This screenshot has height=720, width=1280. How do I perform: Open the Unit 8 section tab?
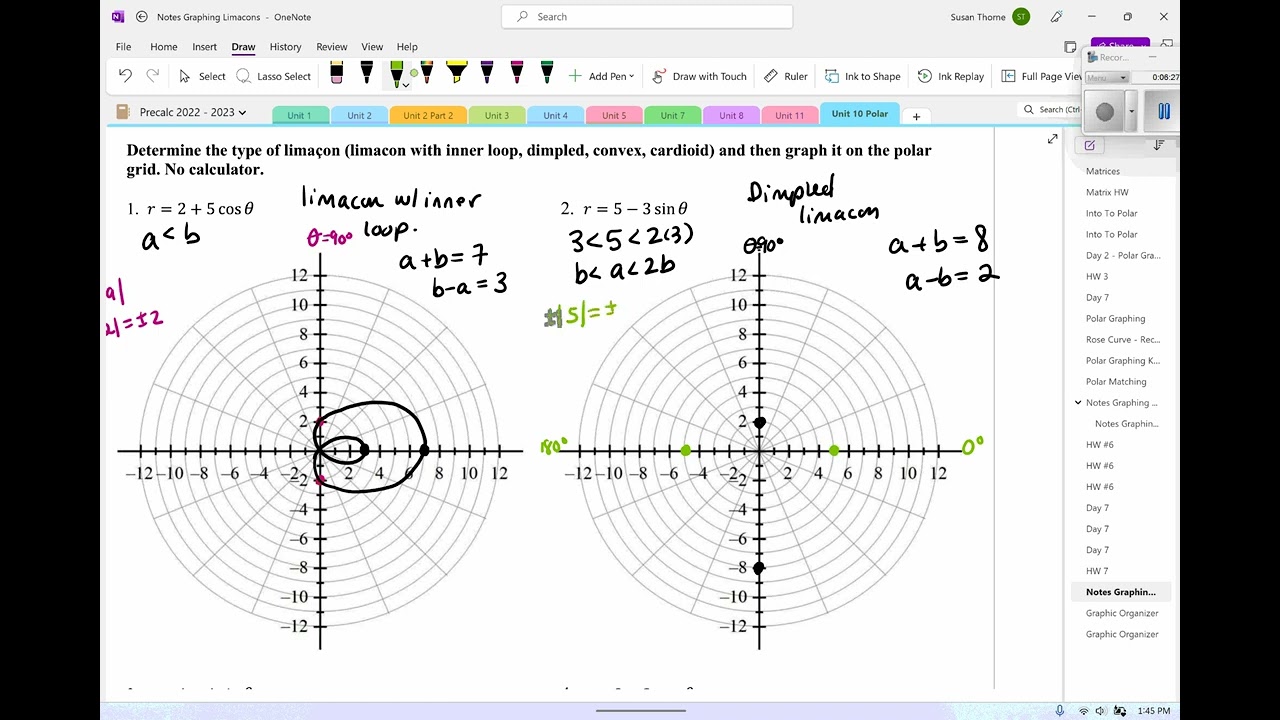click(731, 115)
